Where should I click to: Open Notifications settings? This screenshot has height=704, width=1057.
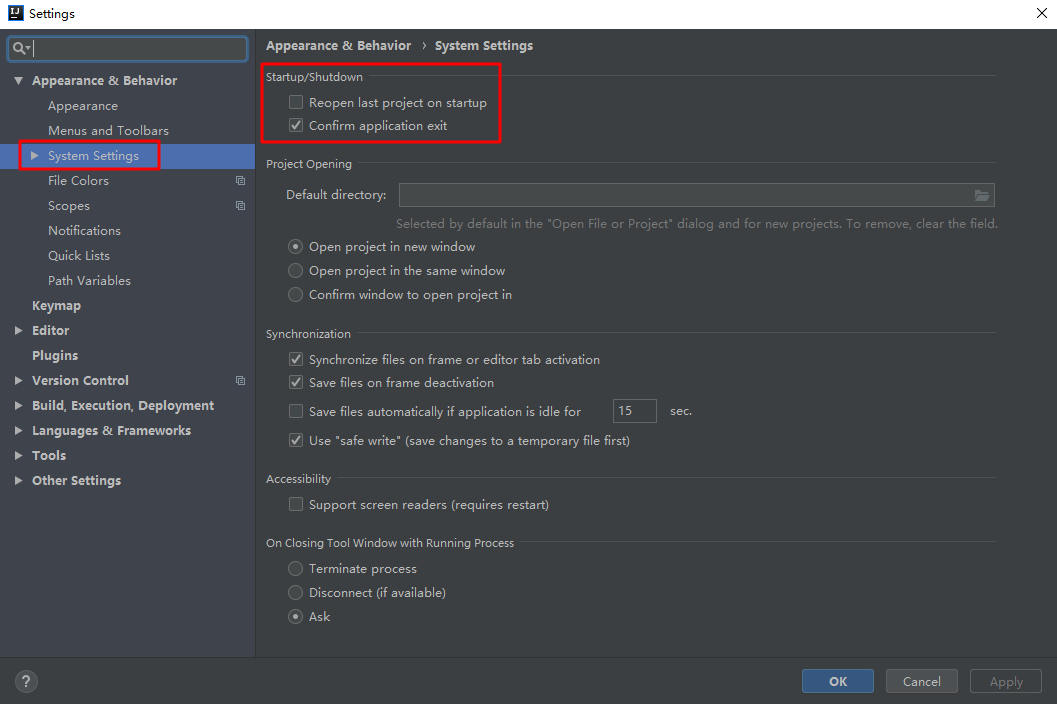[84, 231]
